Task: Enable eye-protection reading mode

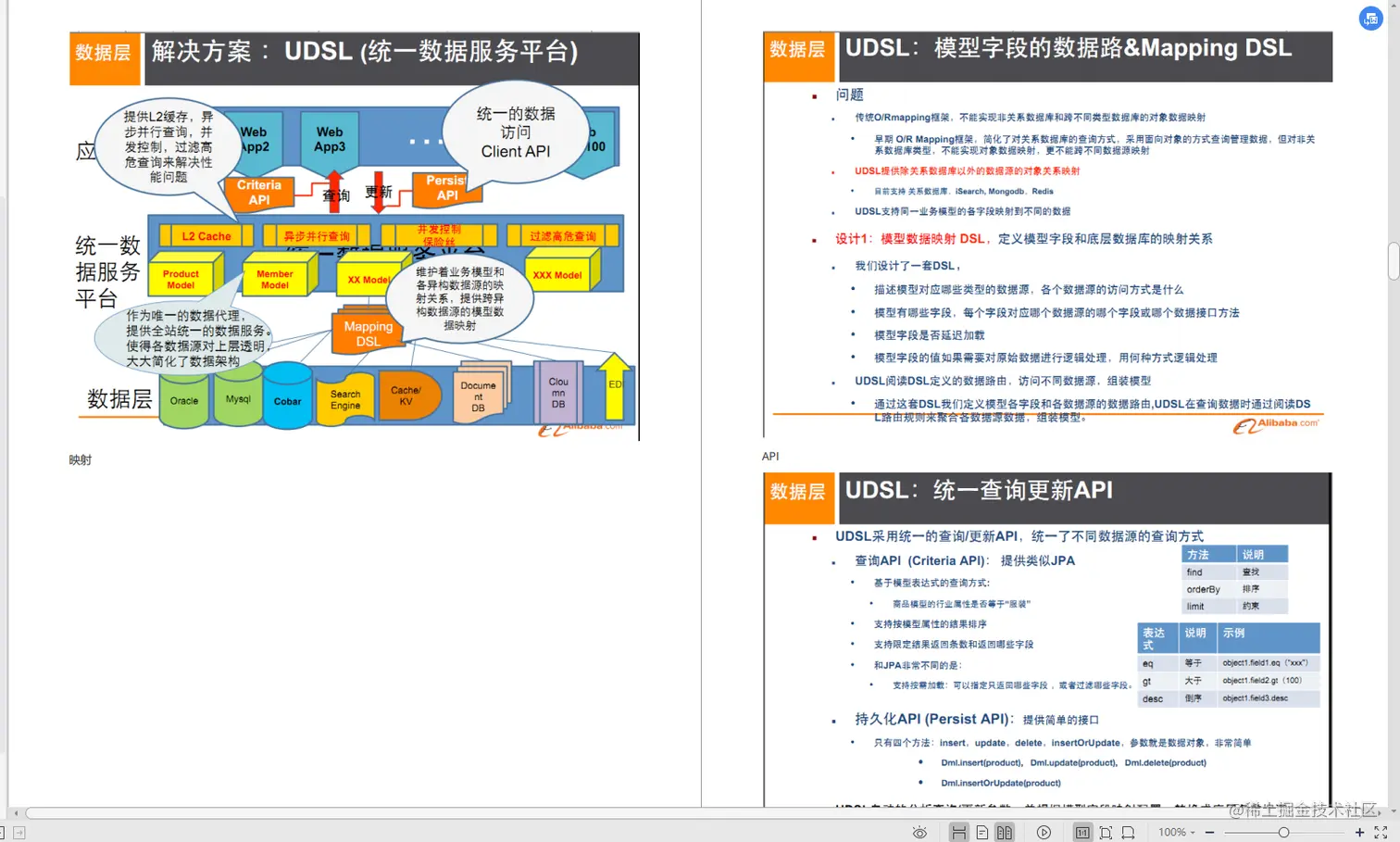Action: click(920, 833)
